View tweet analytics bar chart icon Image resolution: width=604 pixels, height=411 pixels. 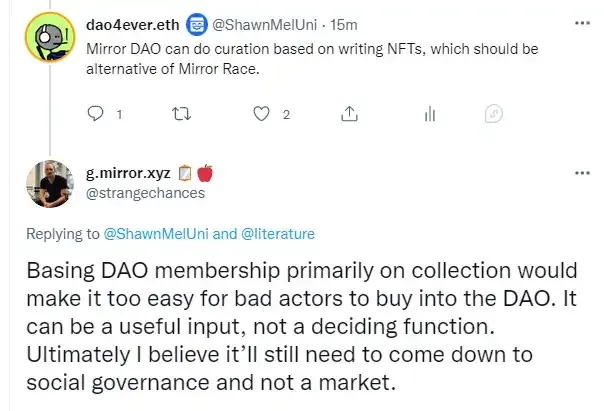[x=430, y=114]
